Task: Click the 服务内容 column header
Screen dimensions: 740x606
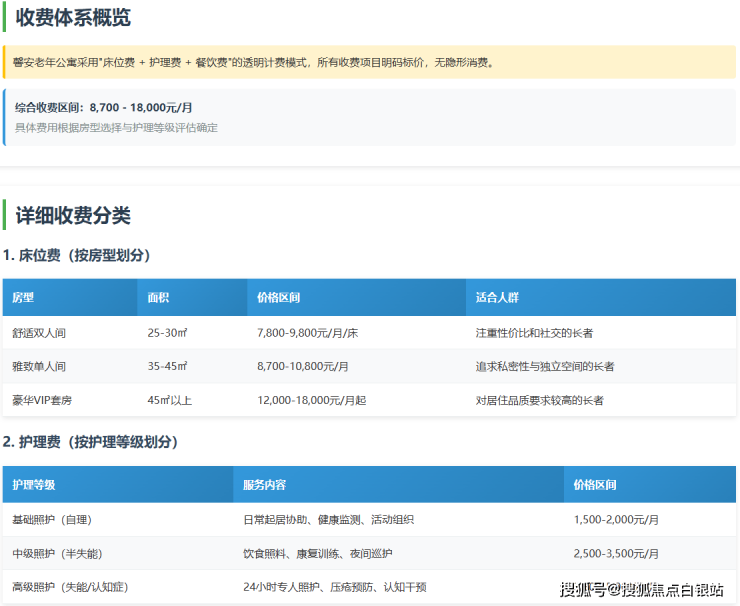Action: (264, 485)
